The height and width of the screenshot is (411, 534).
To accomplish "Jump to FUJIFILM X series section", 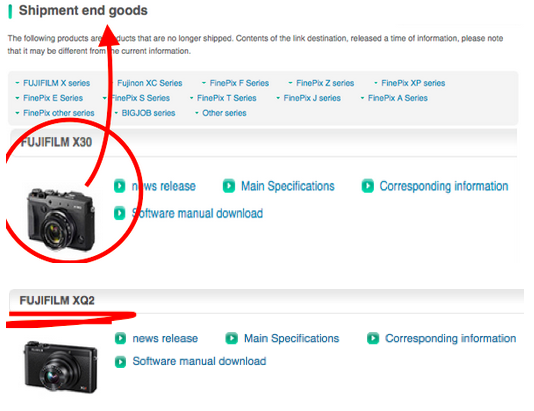I will tap(57, 83).
